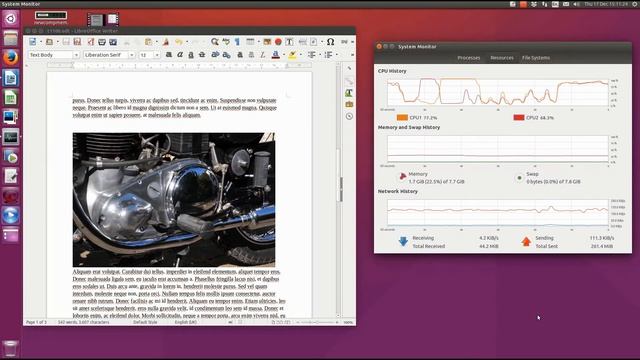
Task: Switch to Resources tab in System Monitor
Action: point(502,58)
